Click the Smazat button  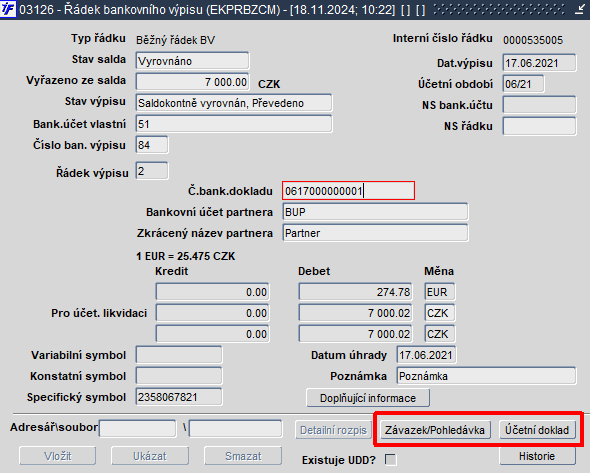coord(243,456)
